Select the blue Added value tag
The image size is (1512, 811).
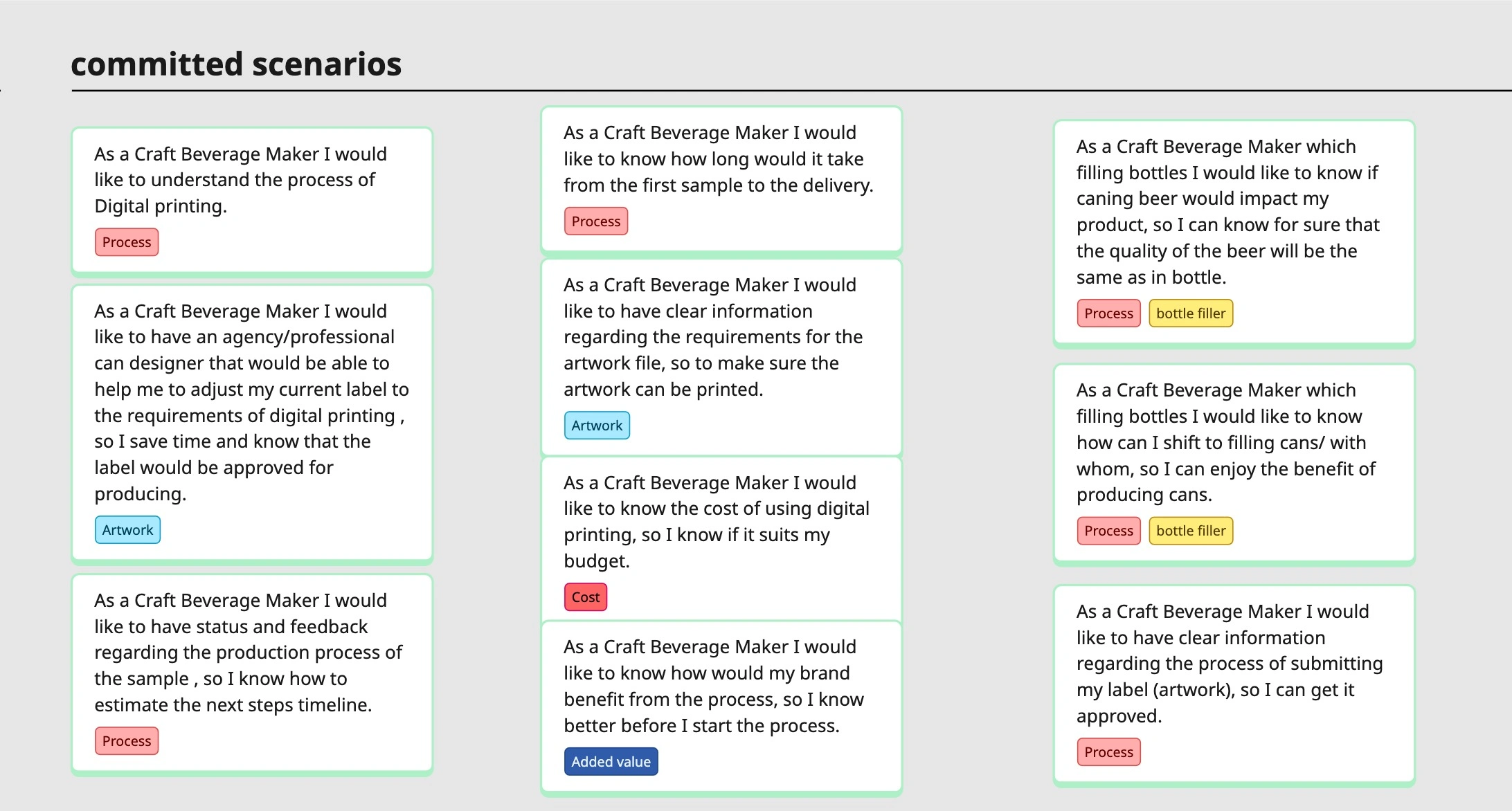(x=611, y=762)
